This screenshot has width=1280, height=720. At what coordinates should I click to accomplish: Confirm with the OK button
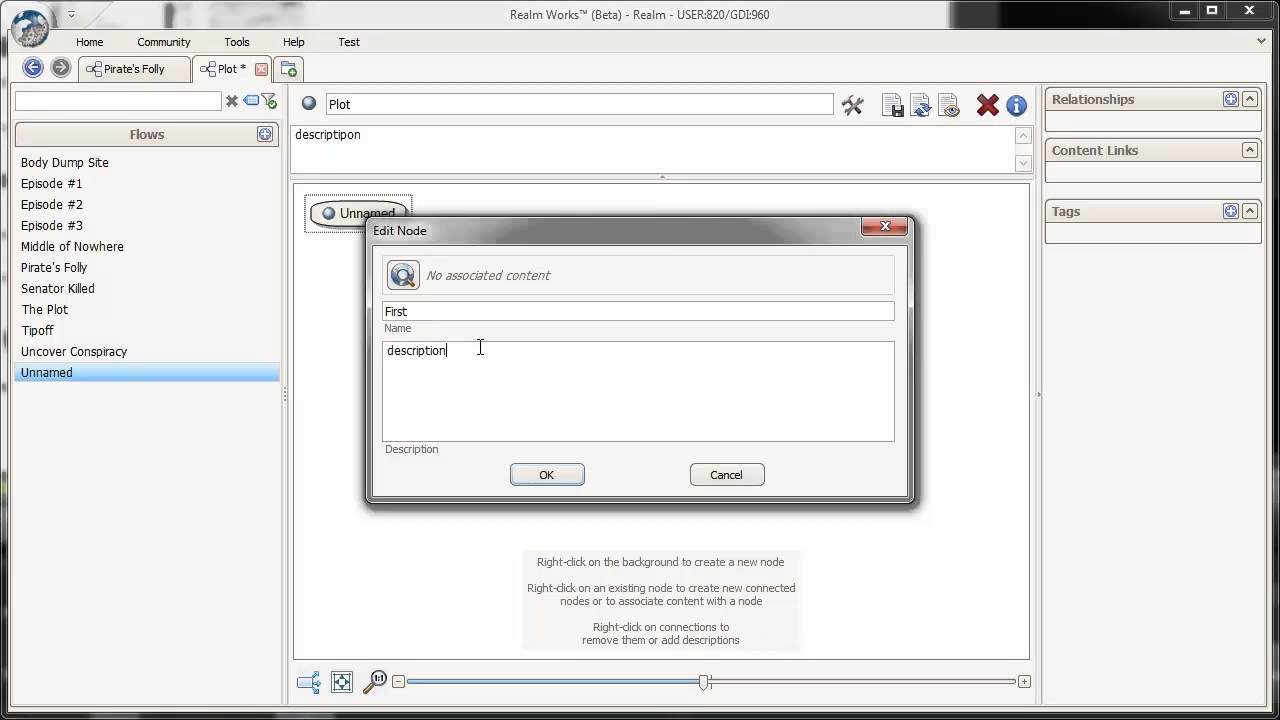[547, 475]
